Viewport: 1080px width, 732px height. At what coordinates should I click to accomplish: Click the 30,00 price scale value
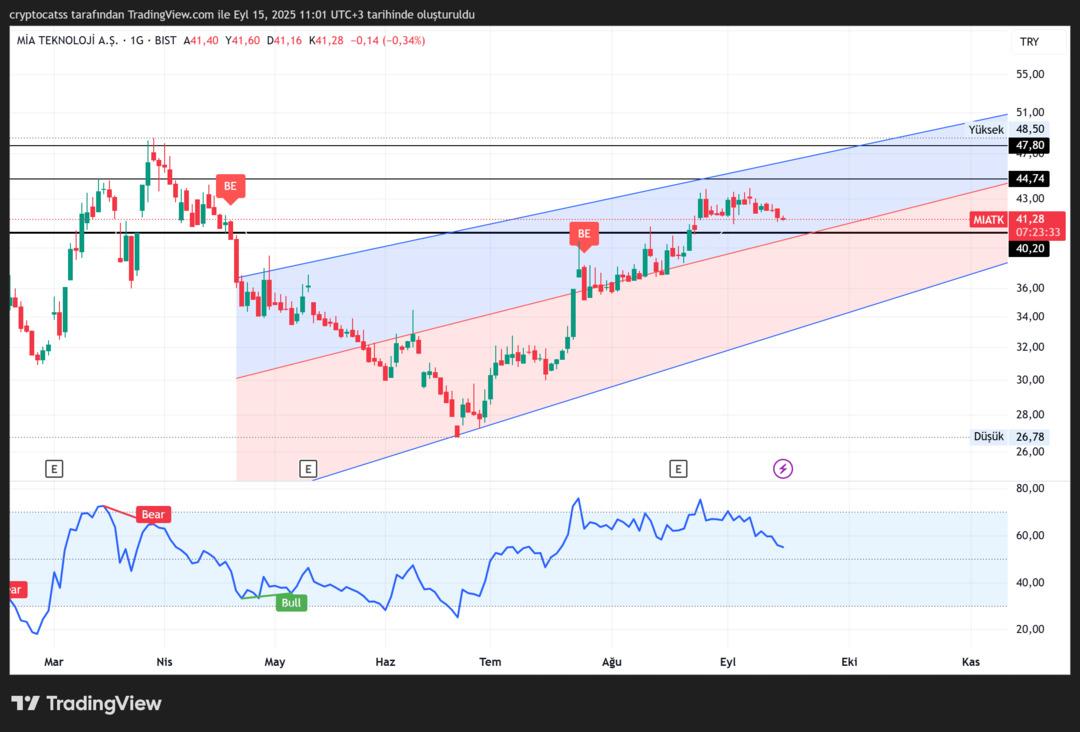1030,379
